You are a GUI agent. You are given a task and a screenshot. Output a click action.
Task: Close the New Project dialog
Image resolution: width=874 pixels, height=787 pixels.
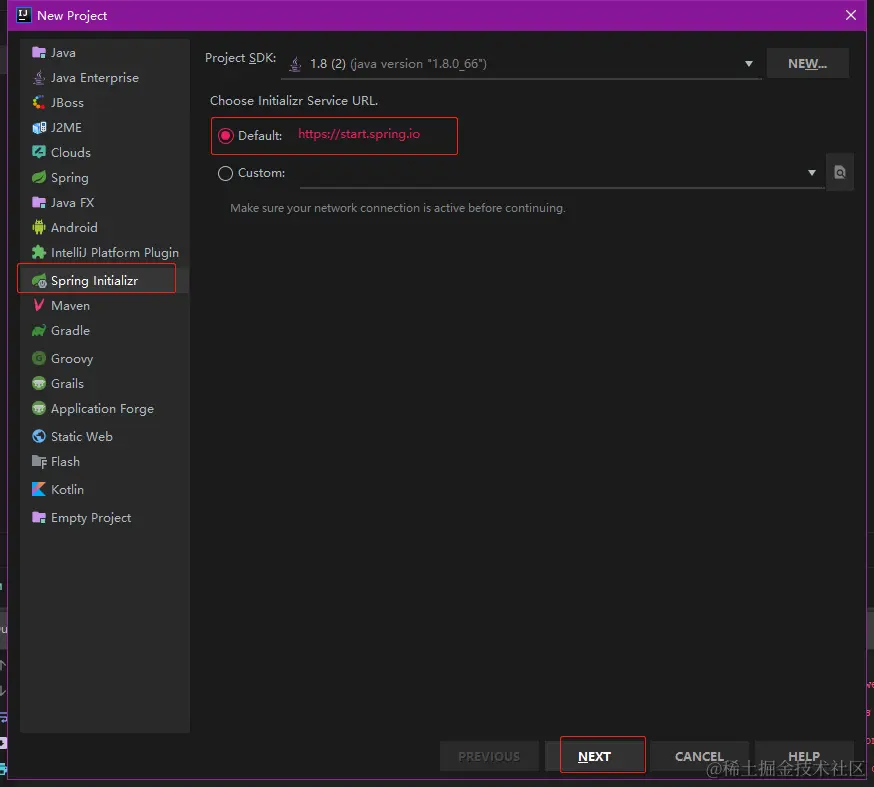[851, 15]
